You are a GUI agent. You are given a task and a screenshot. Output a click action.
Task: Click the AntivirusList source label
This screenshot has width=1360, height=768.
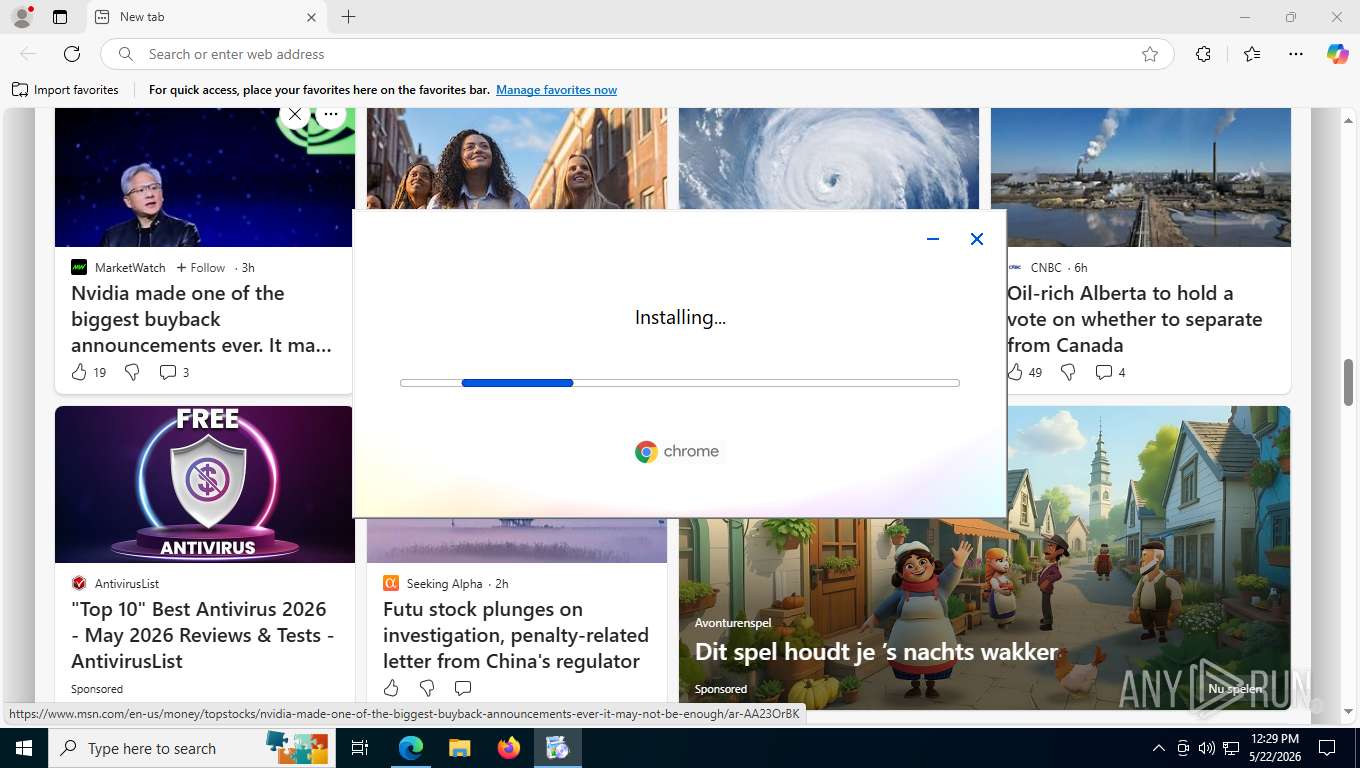tap(127, 583)
